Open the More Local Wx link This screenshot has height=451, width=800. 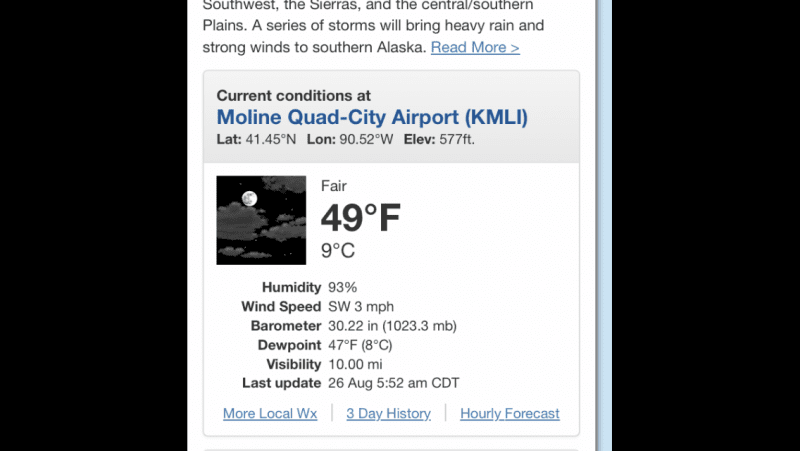pos(270,413)
